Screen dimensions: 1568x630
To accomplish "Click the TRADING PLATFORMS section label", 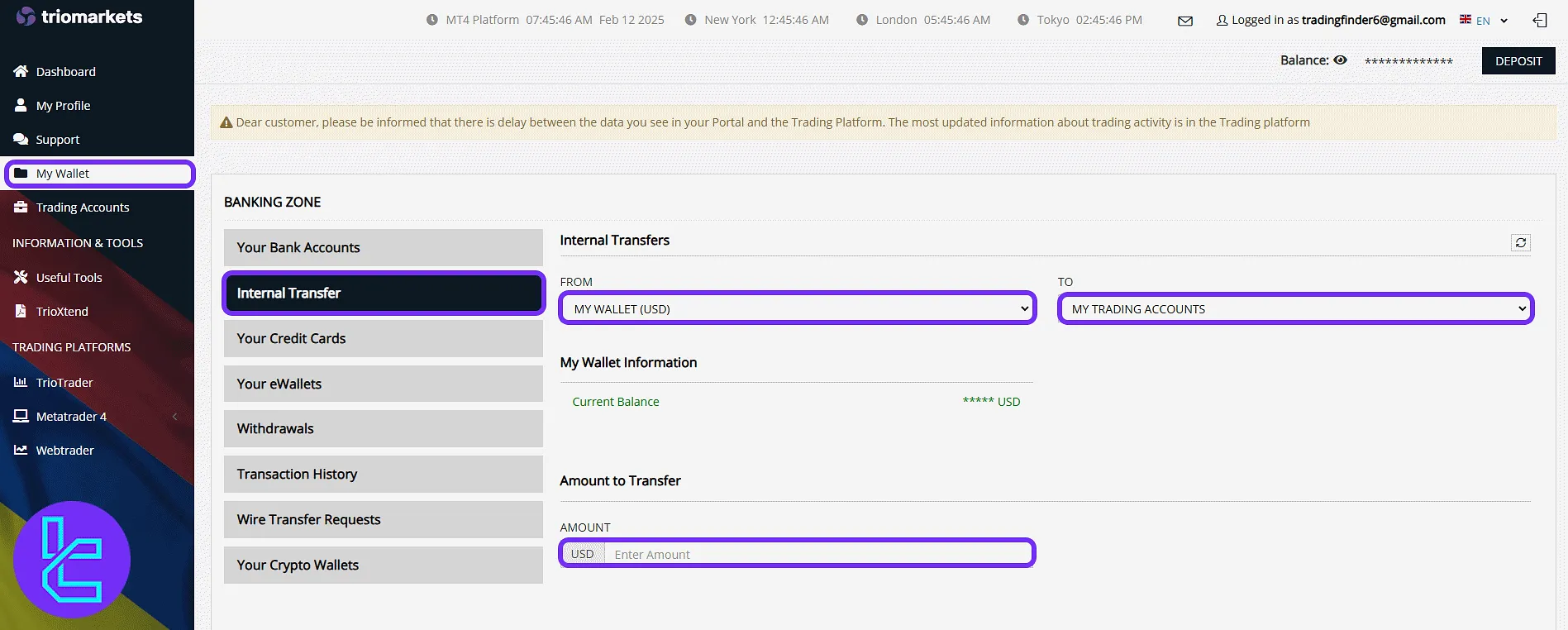I will coord(72,347).
